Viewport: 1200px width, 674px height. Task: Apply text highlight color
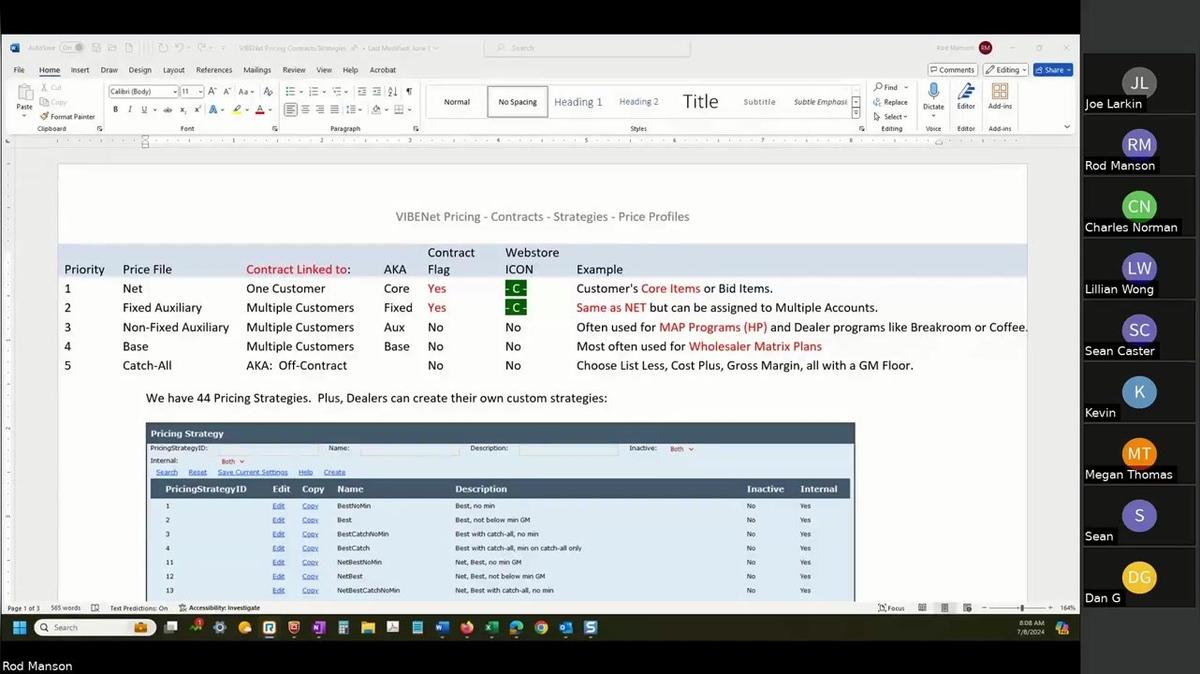tap(237, 109)
